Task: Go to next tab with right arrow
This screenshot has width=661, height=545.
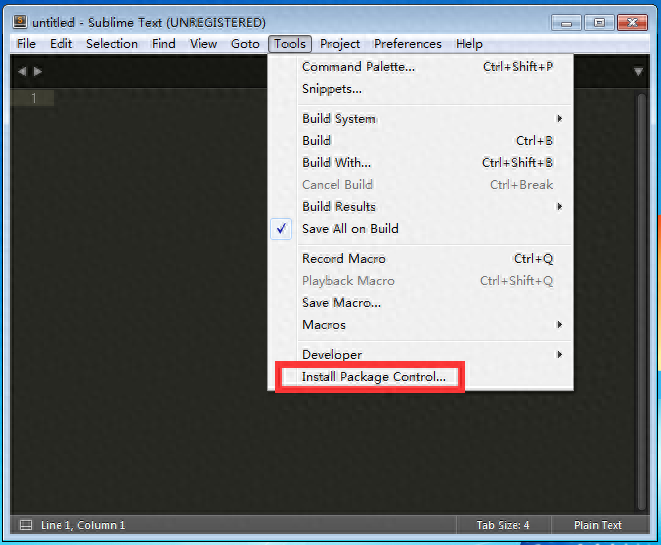Action: (38, 71)
